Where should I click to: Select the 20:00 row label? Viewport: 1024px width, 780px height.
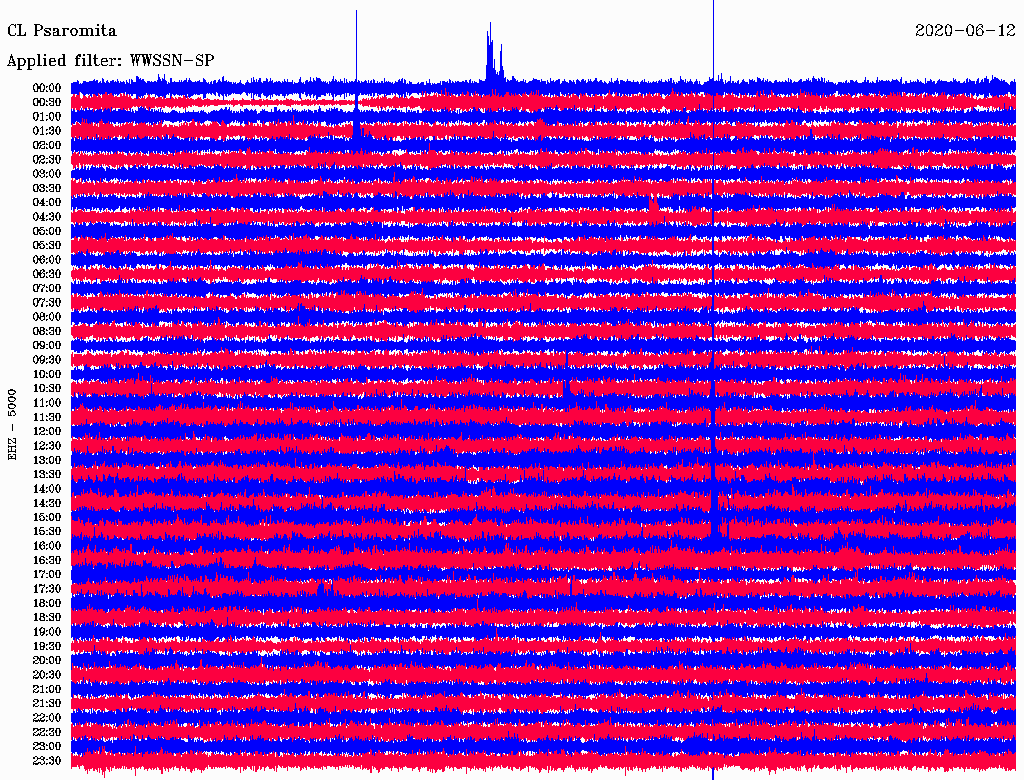[47, 660]
